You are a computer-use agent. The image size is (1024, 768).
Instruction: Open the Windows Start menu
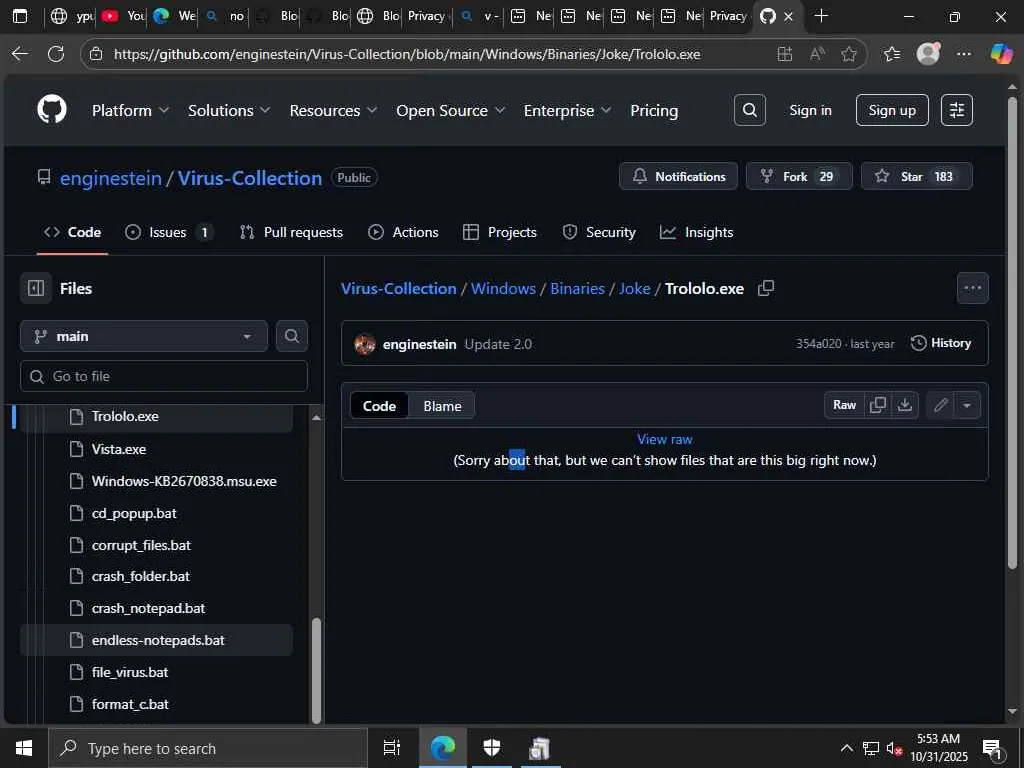[x=24, y=748]
